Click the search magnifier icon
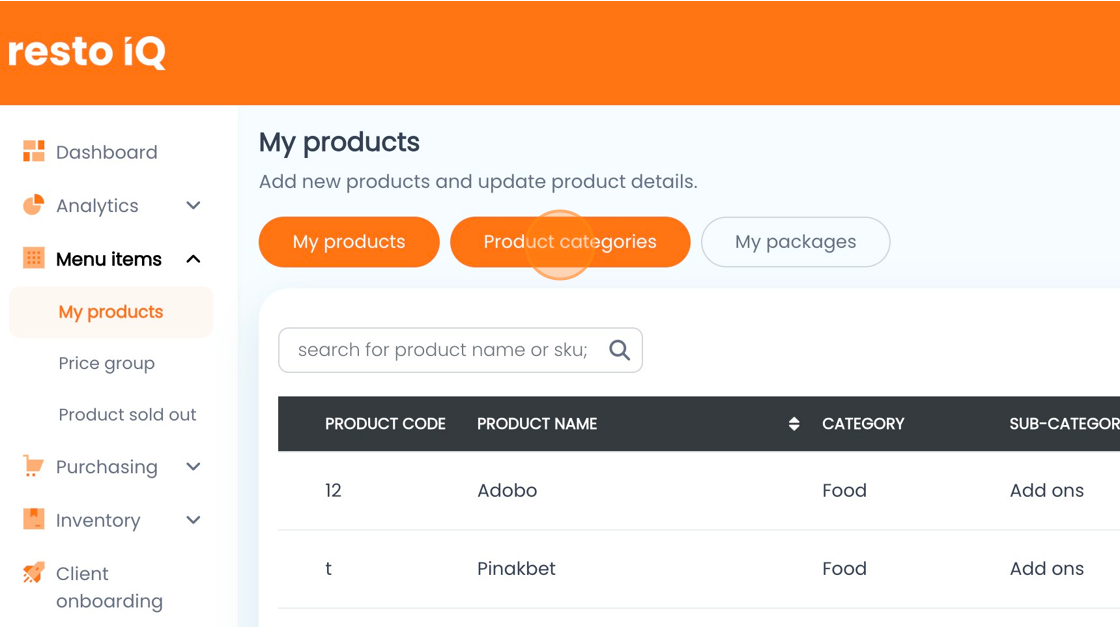The height and width of the screenshot is (628, 1120). pos(619,350)
